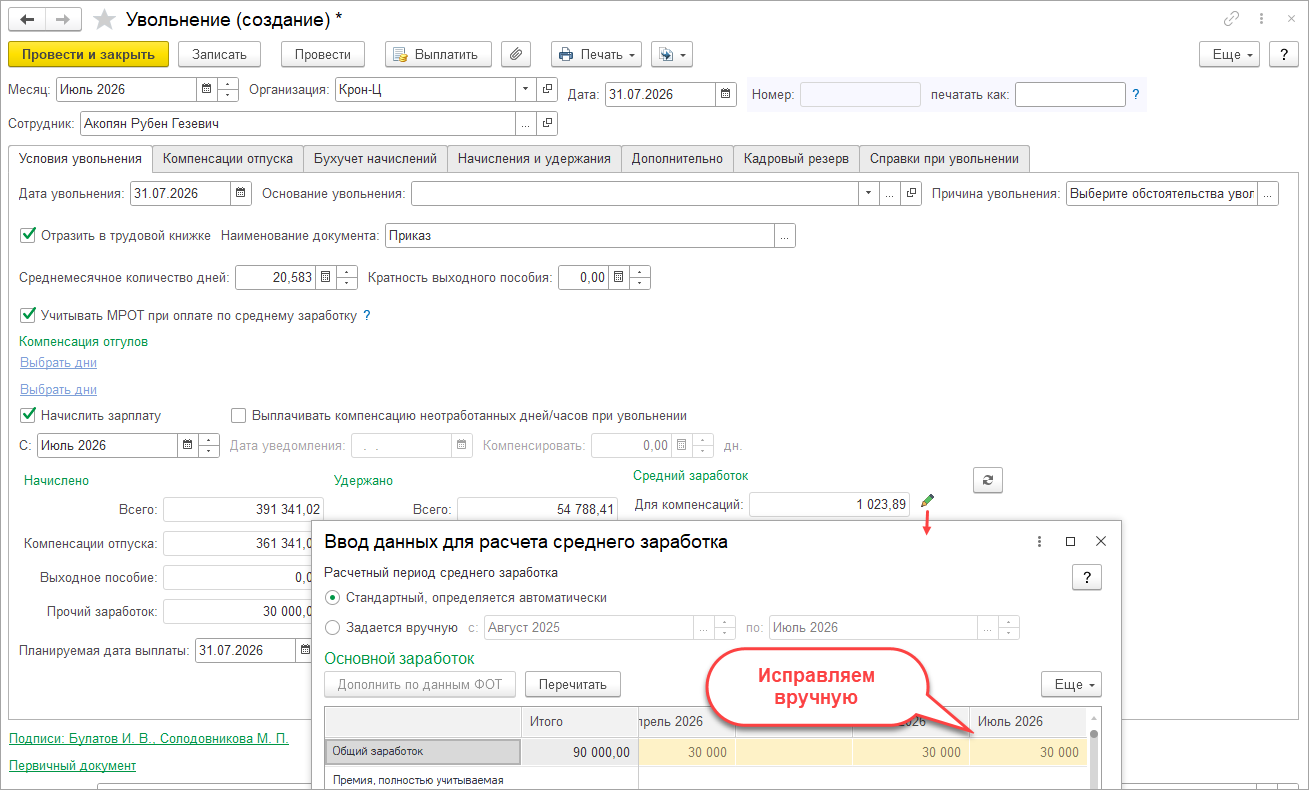Open calendar for the Дата field

[x=726, y=95]
